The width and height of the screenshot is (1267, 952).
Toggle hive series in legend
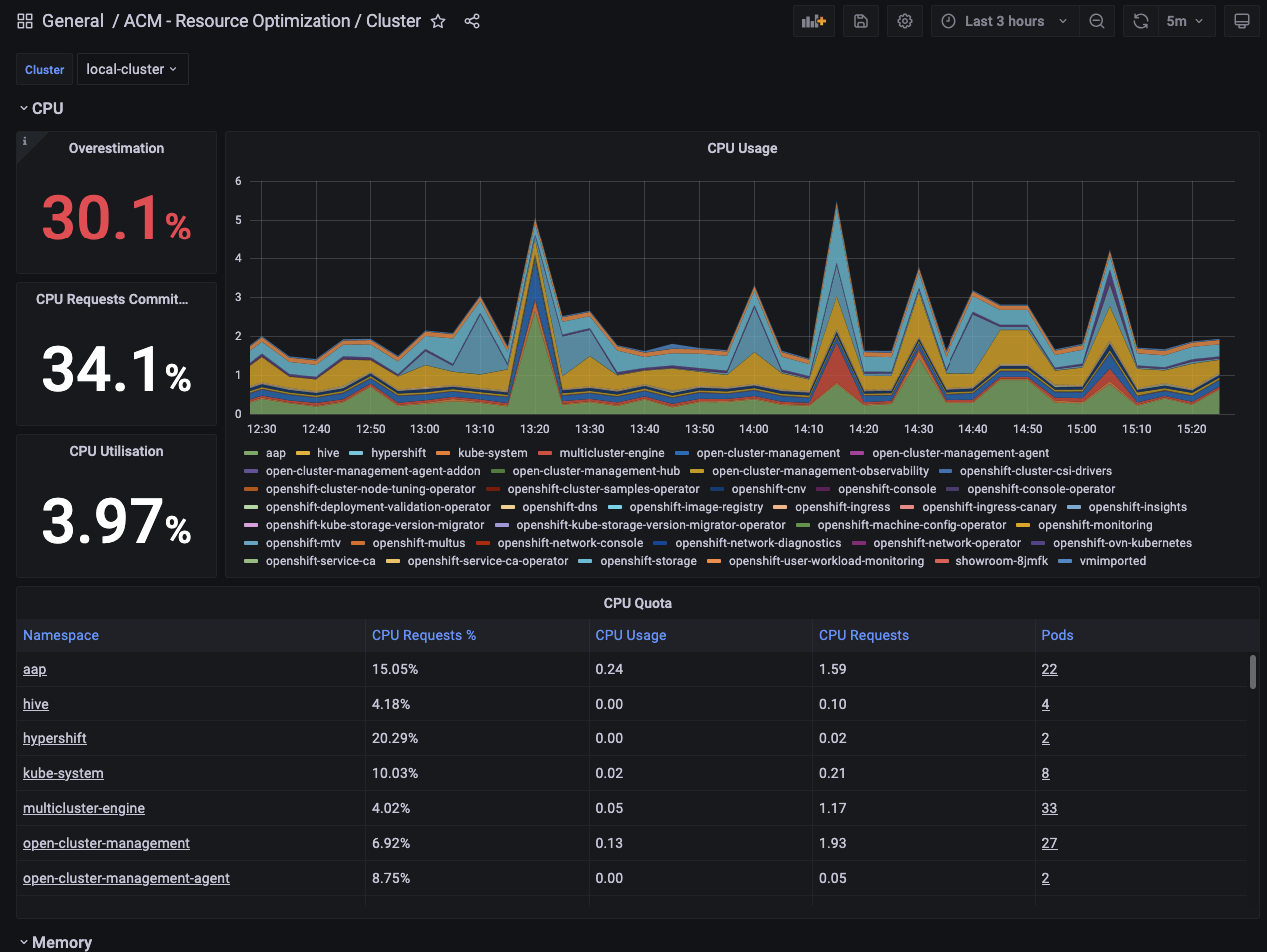click(328, 453)
